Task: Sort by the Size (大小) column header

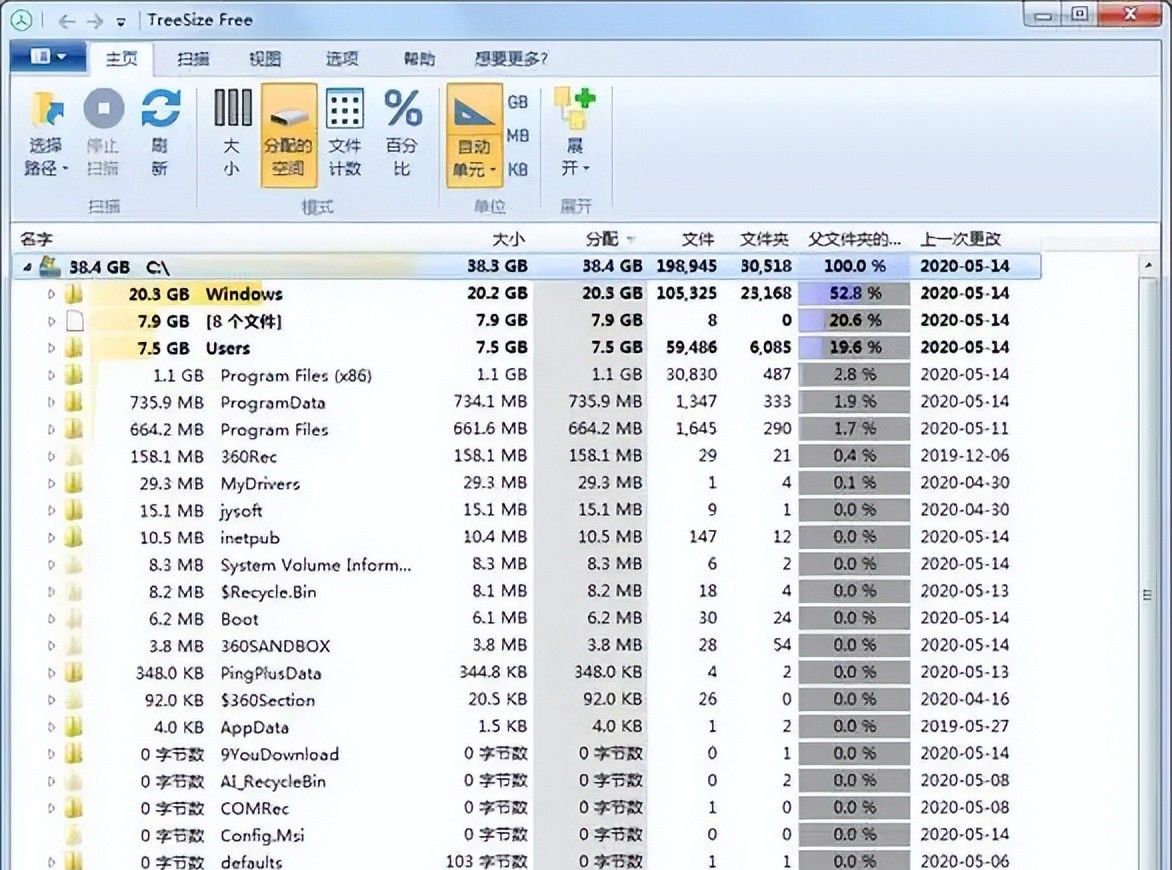Action: [x=509, y=239]
